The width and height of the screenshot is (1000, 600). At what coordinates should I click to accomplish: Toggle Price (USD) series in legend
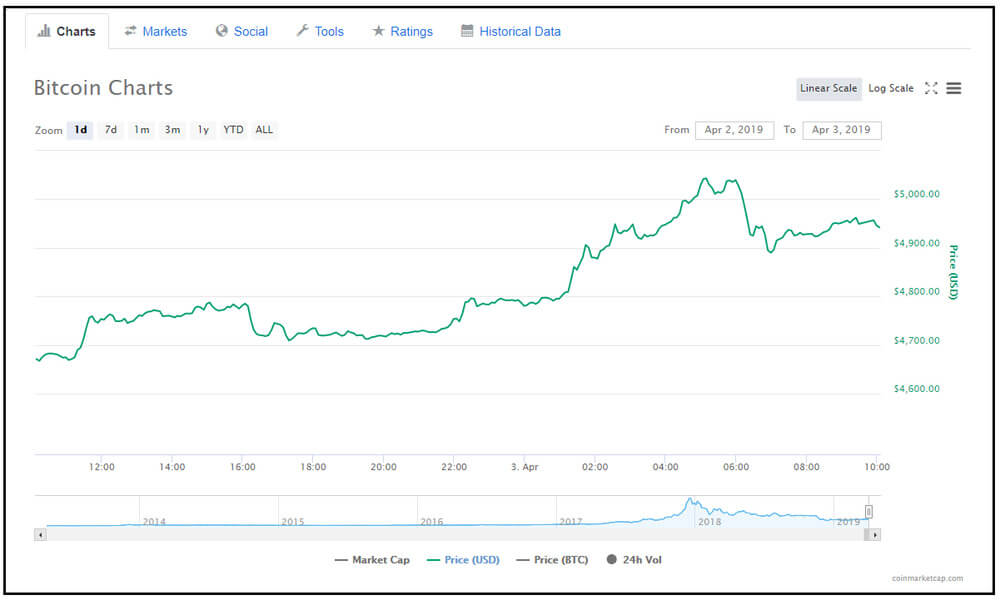463,560
